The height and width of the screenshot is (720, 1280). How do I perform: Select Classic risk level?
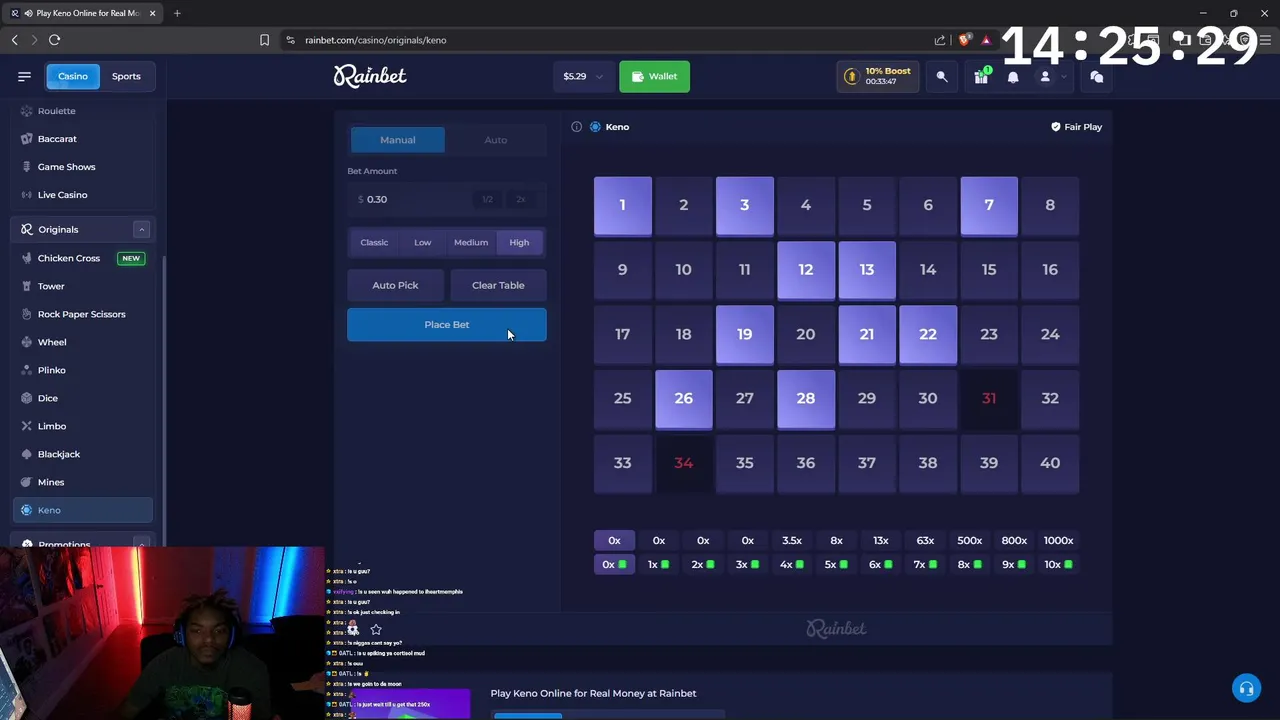tap(374, 242)
